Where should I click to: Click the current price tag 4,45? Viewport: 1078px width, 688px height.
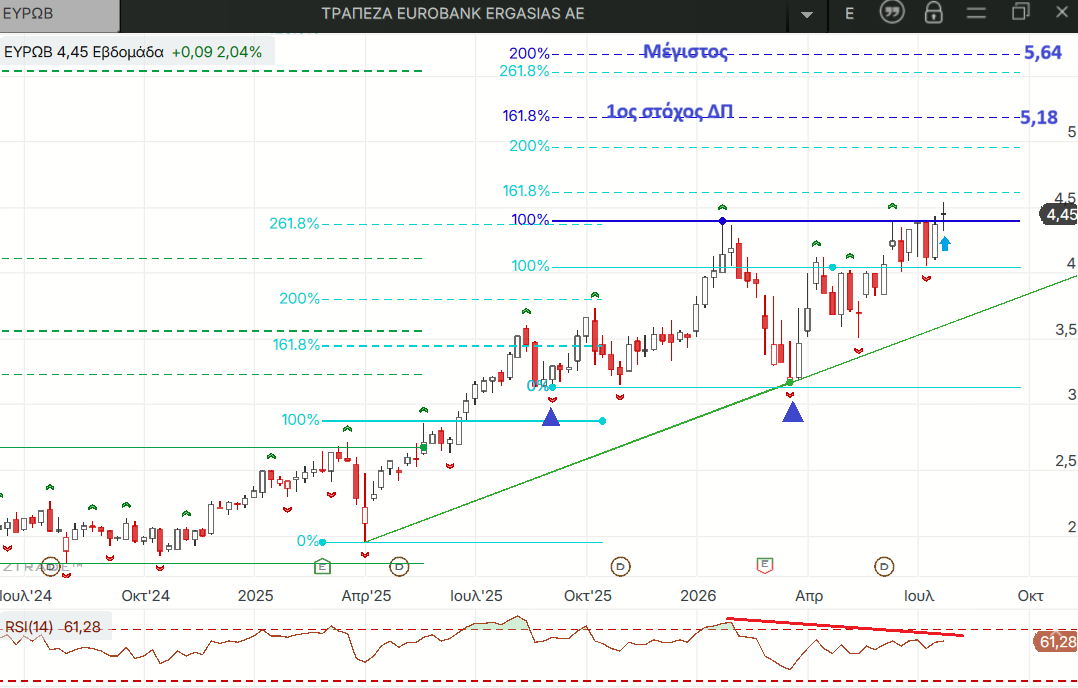[x=1059, y=215]
